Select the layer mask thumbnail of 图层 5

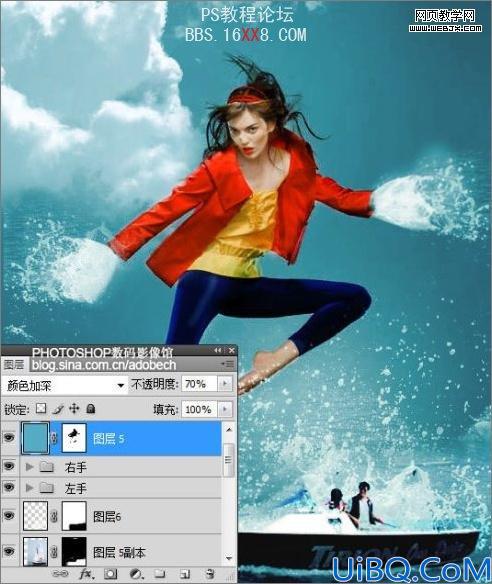pos(74,438)
